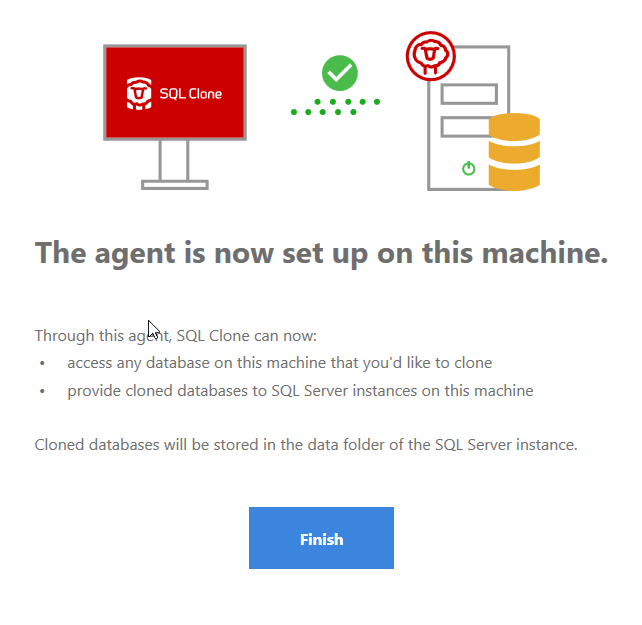
Task: Click the yellow database cylinder icon
Action: [514, 152]
